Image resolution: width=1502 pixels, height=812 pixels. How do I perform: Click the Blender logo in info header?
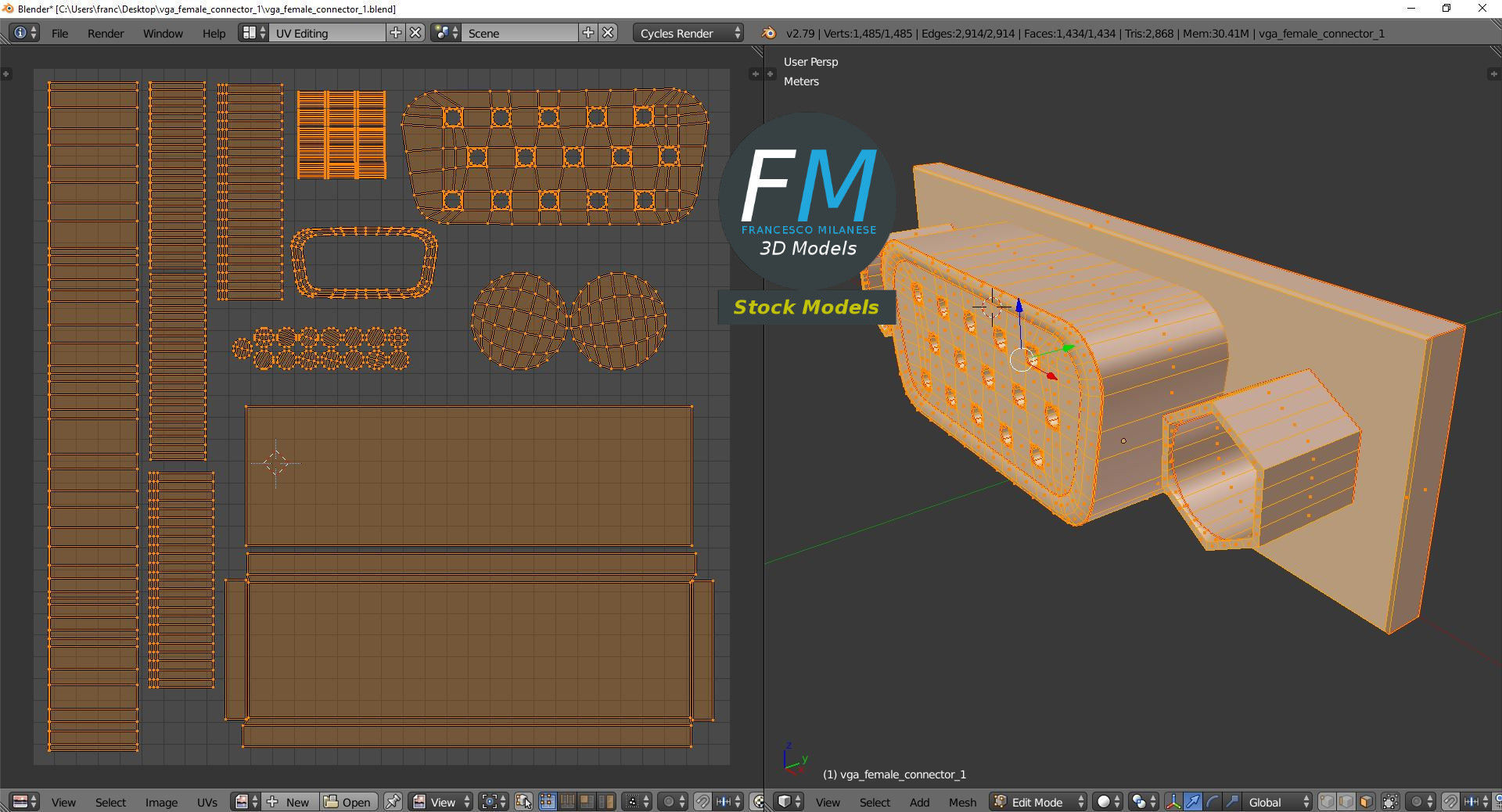click(769, 33)
